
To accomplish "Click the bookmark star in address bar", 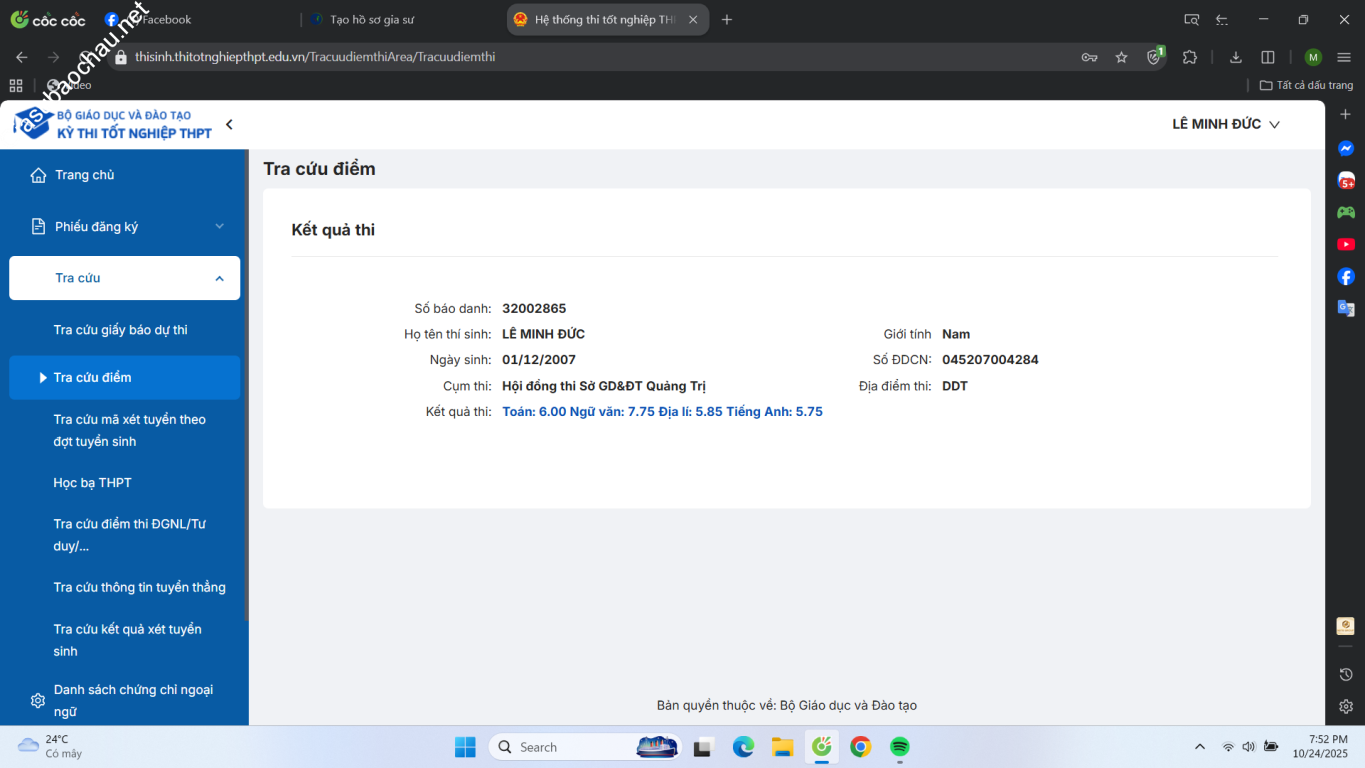I will point(1122,57).
